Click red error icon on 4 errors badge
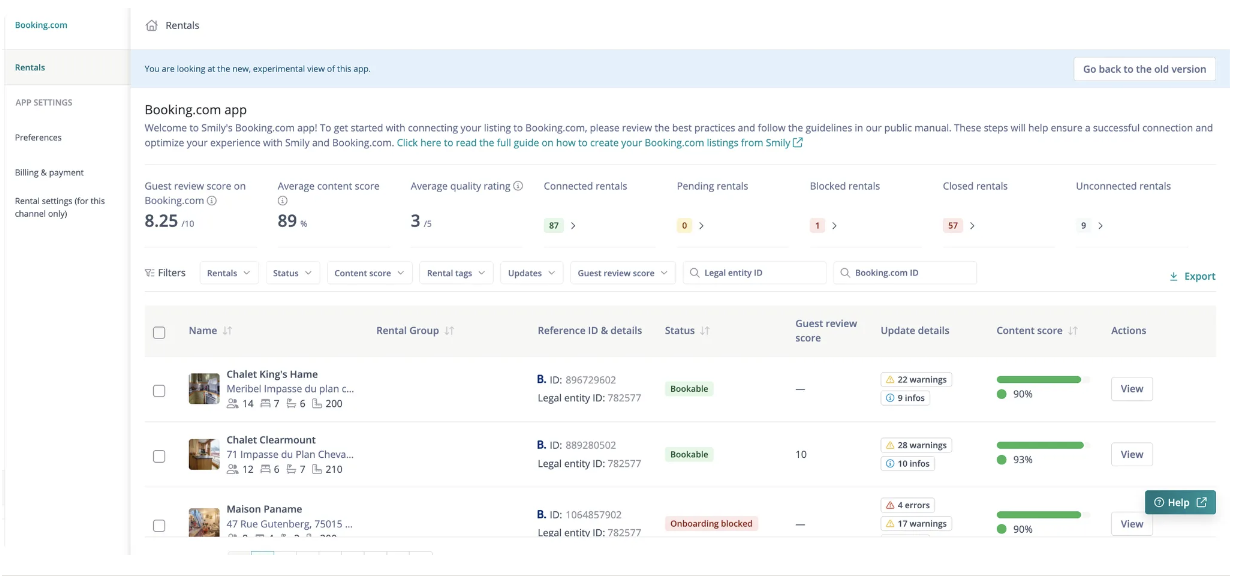This screenshot has width=1236, height=588. pyautogui.click(x=890, y=505)
